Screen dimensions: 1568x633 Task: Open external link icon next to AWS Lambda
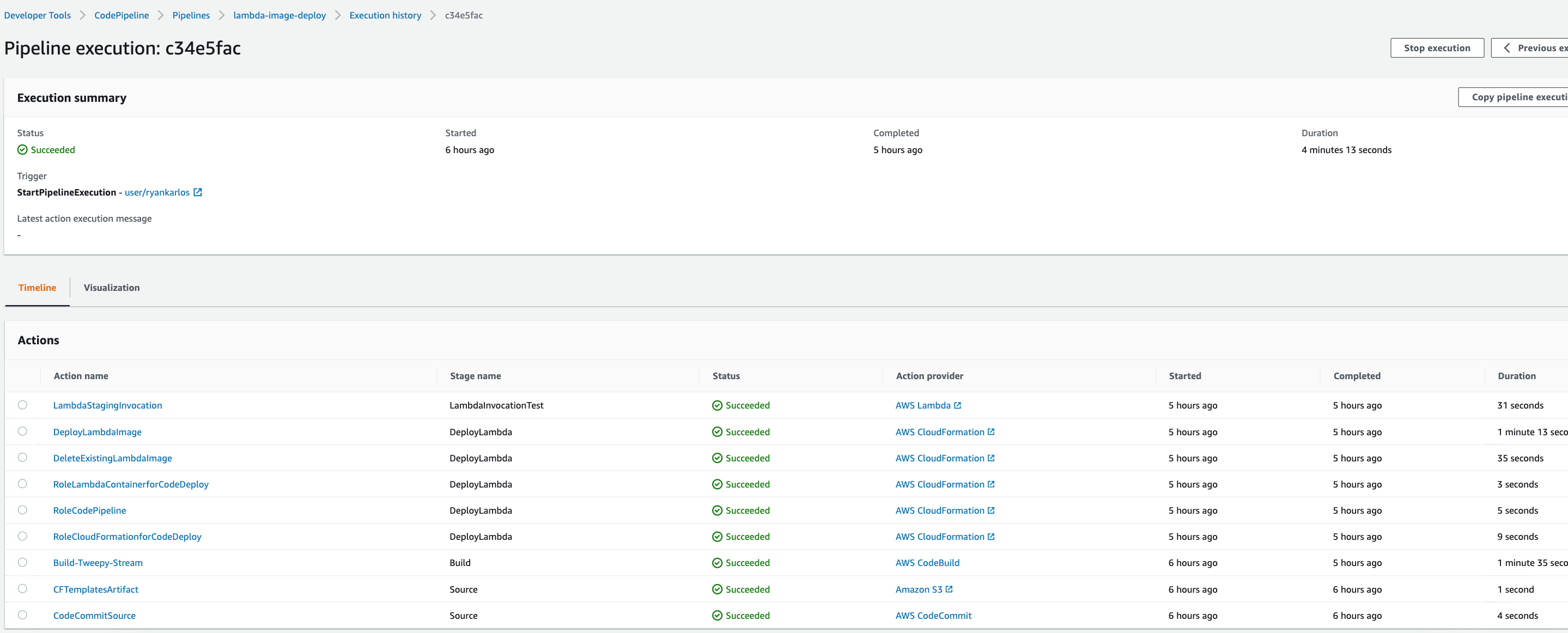957,405
